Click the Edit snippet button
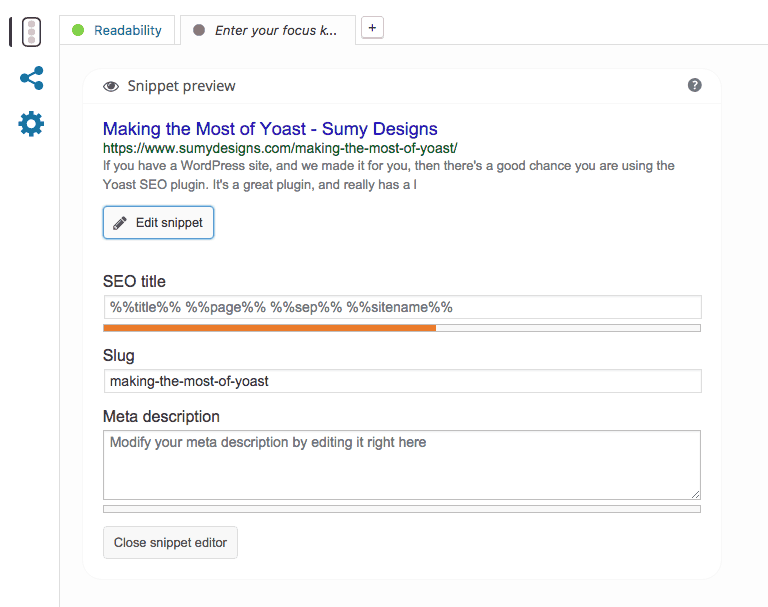 [158, 222]
